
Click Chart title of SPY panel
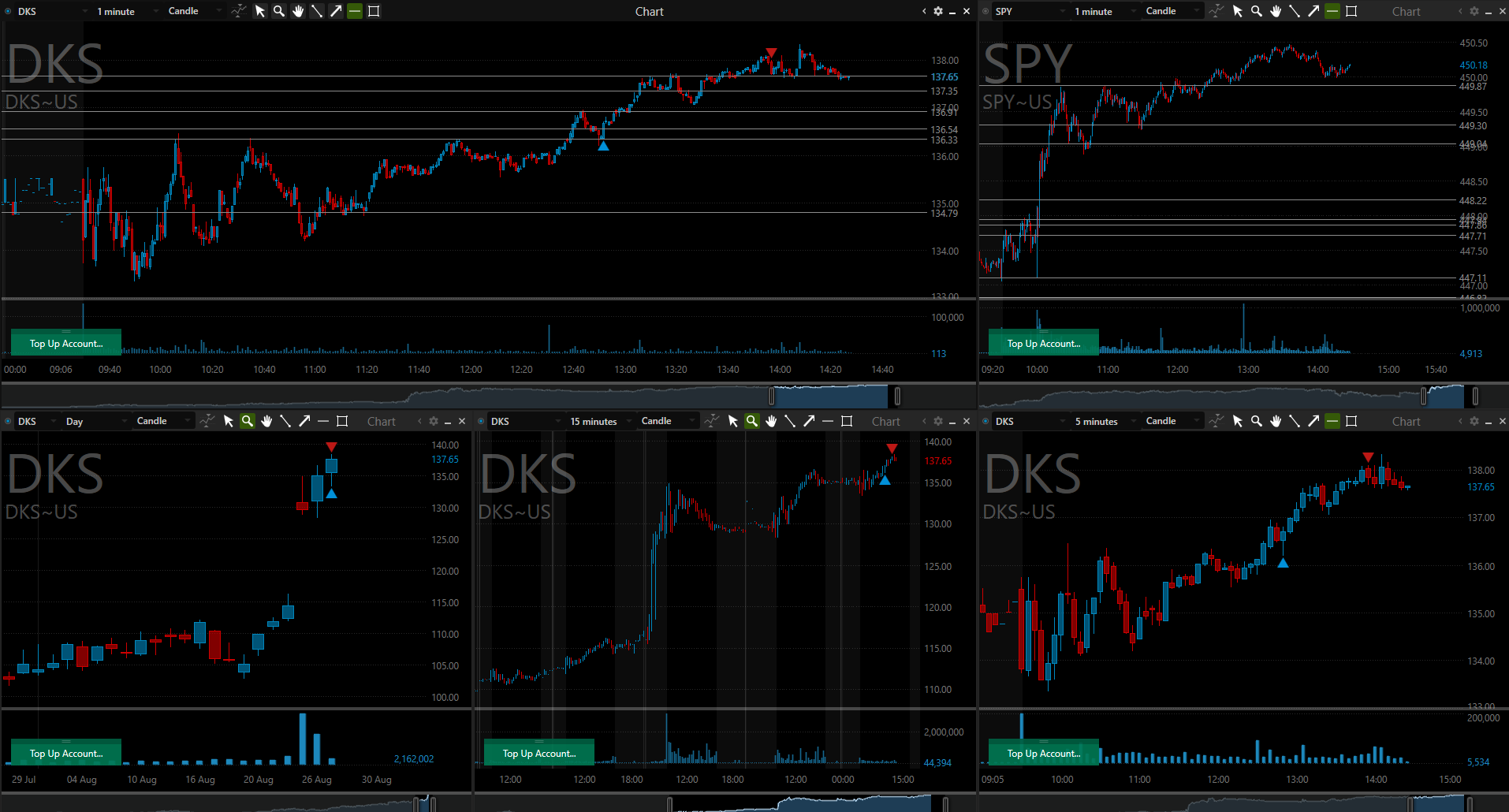point(1406,11)
